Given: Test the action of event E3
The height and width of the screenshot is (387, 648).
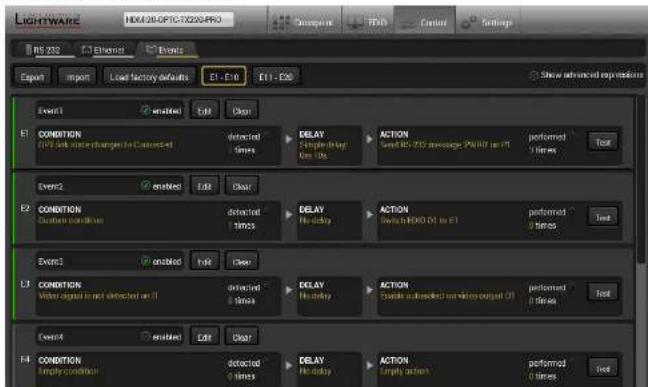Looking at the screenshot, I should [x=603, y=293].
